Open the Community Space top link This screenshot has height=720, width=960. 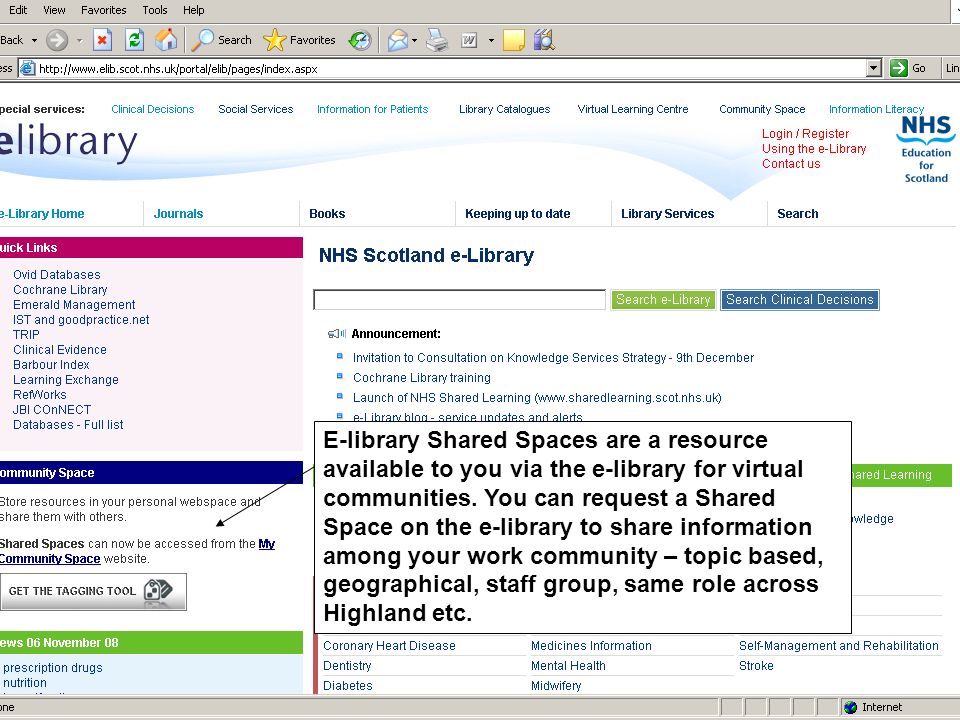tap(762, 109)
